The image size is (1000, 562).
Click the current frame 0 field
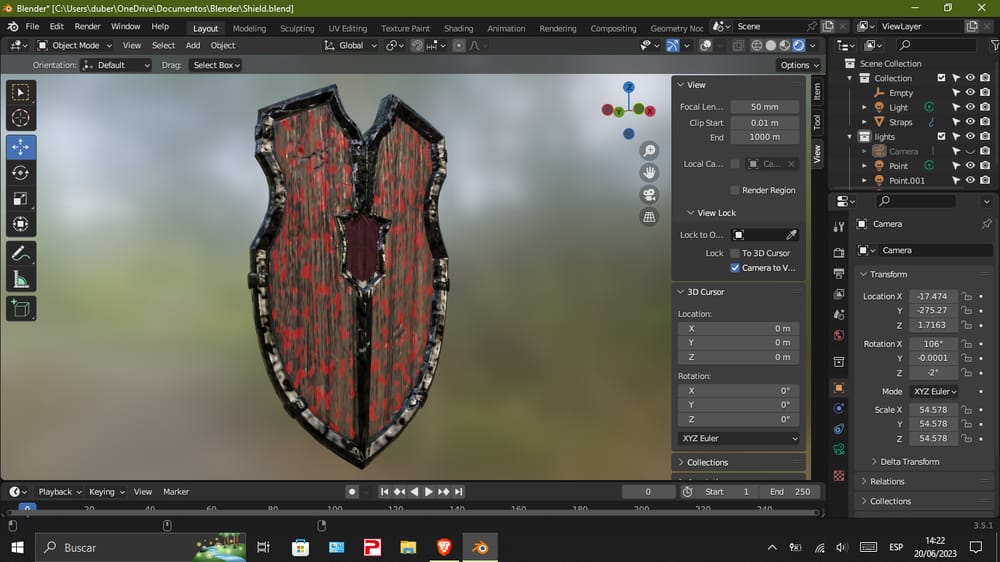pos(648,492)
